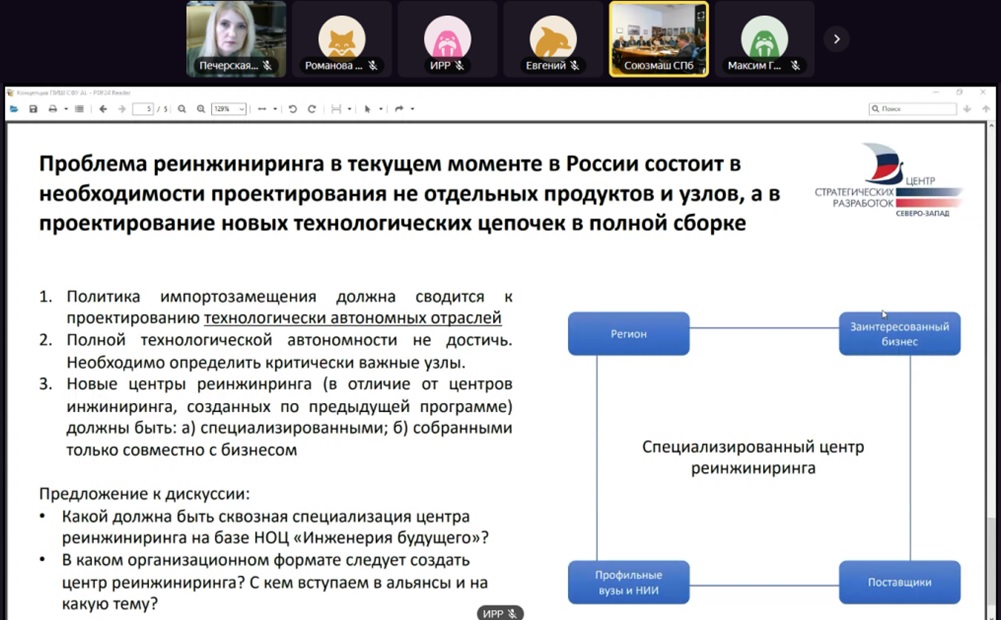Go to previous page with left arrow
This screenshot has width=1001, height=620.
click(x=103, y=109)
